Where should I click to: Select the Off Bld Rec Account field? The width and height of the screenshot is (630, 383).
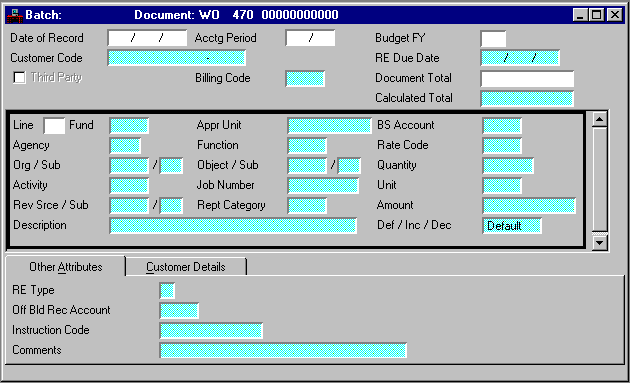(179, 311)
